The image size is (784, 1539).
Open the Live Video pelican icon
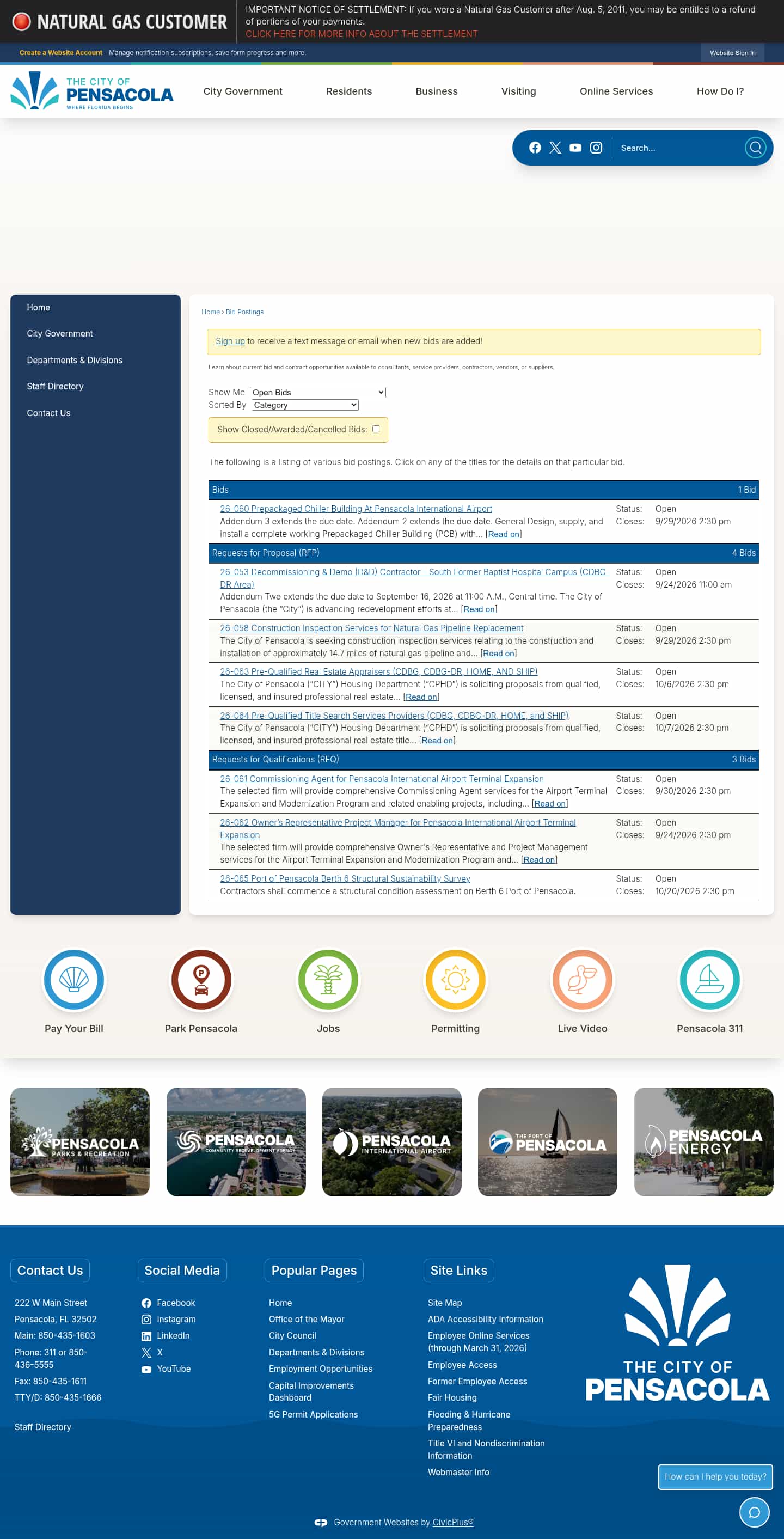tap(583, 980)
